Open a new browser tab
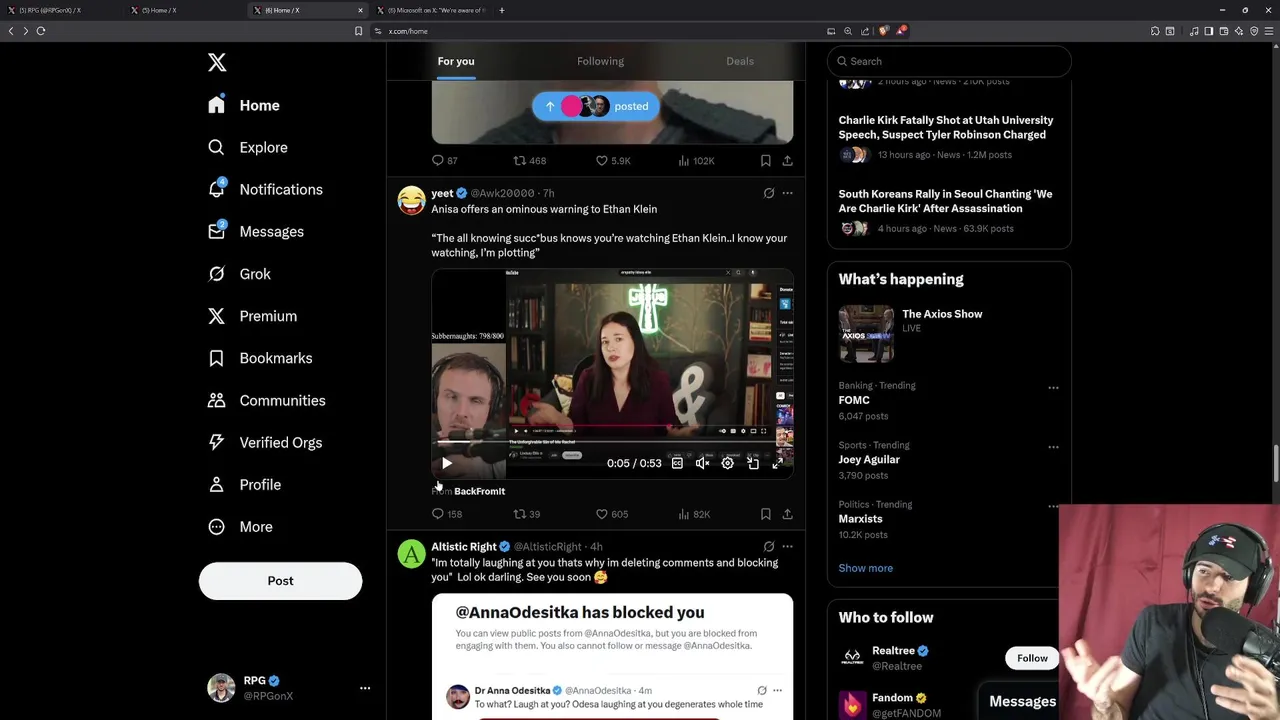This screenshot has height=720, width=1280. pyautogui.click(x=502, y=10)
